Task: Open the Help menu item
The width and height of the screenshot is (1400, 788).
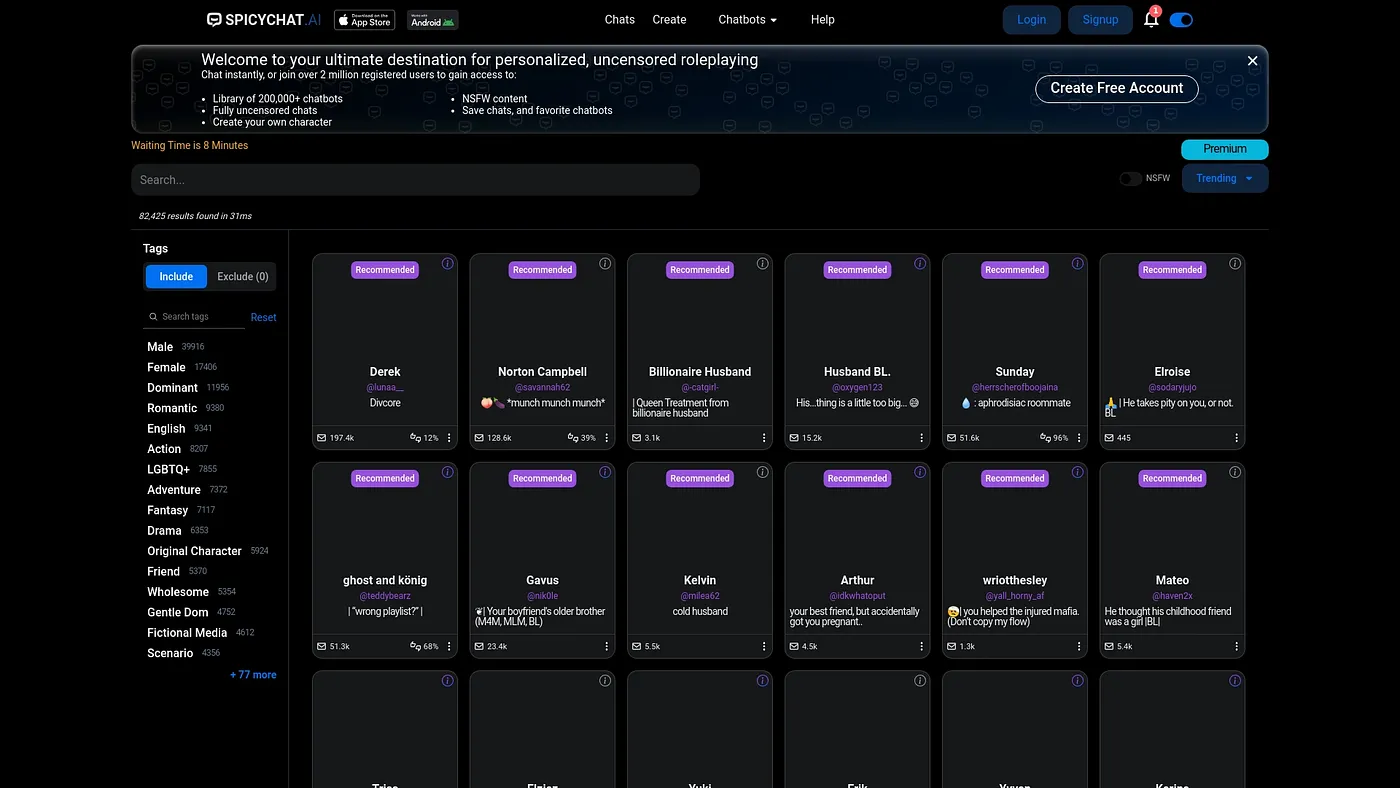Action: [x=823, y=20]
